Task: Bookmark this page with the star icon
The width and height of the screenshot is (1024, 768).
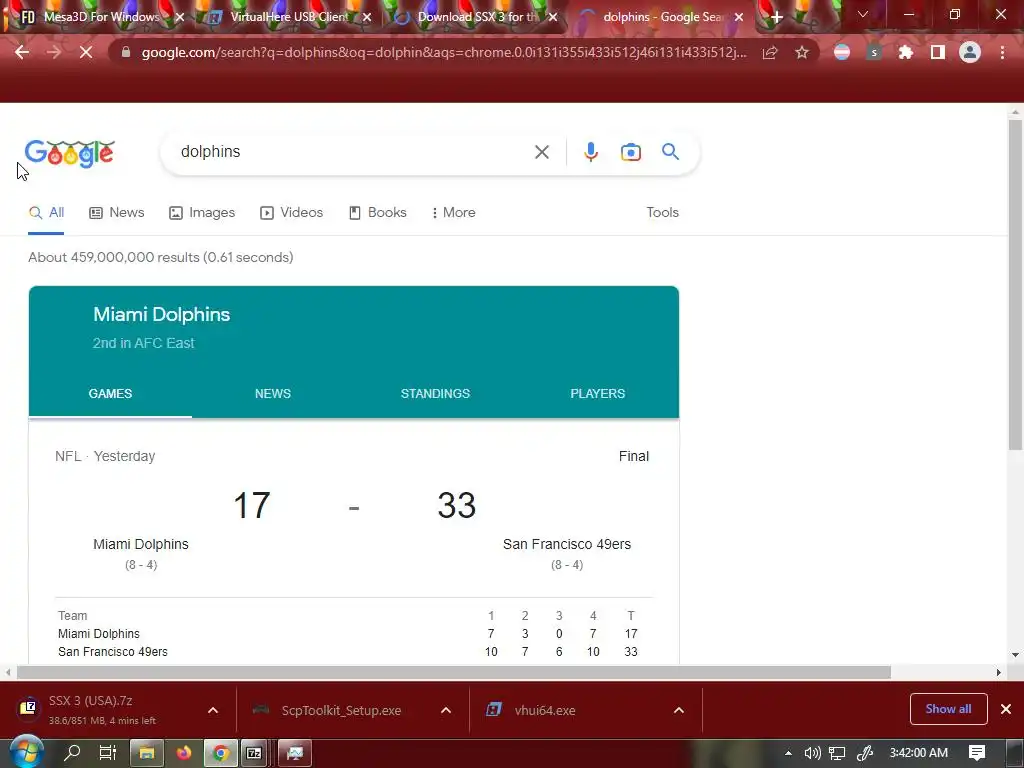Action: coord(802,52)
